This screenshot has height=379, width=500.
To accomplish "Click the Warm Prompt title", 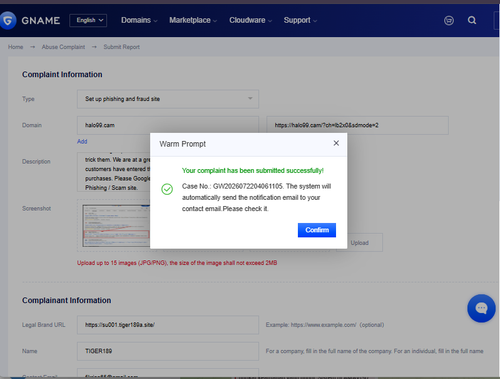I will tap(182, 144).
